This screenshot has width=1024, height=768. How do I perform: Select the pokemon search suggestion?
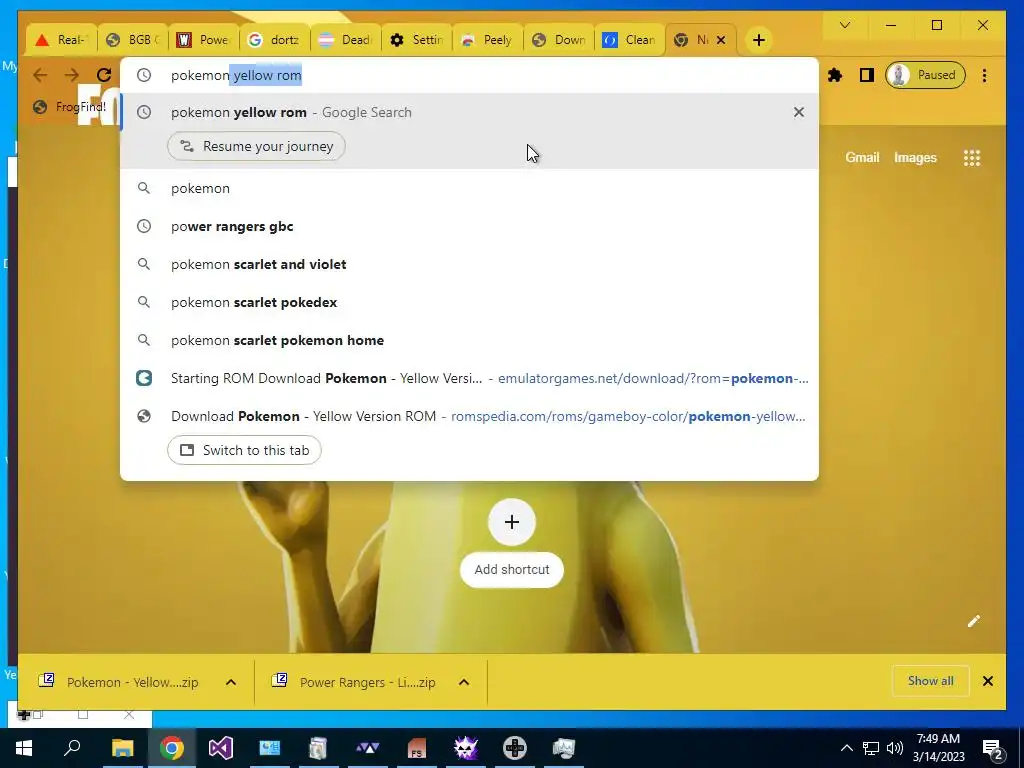pyautogui.click(x=469, y=188)
